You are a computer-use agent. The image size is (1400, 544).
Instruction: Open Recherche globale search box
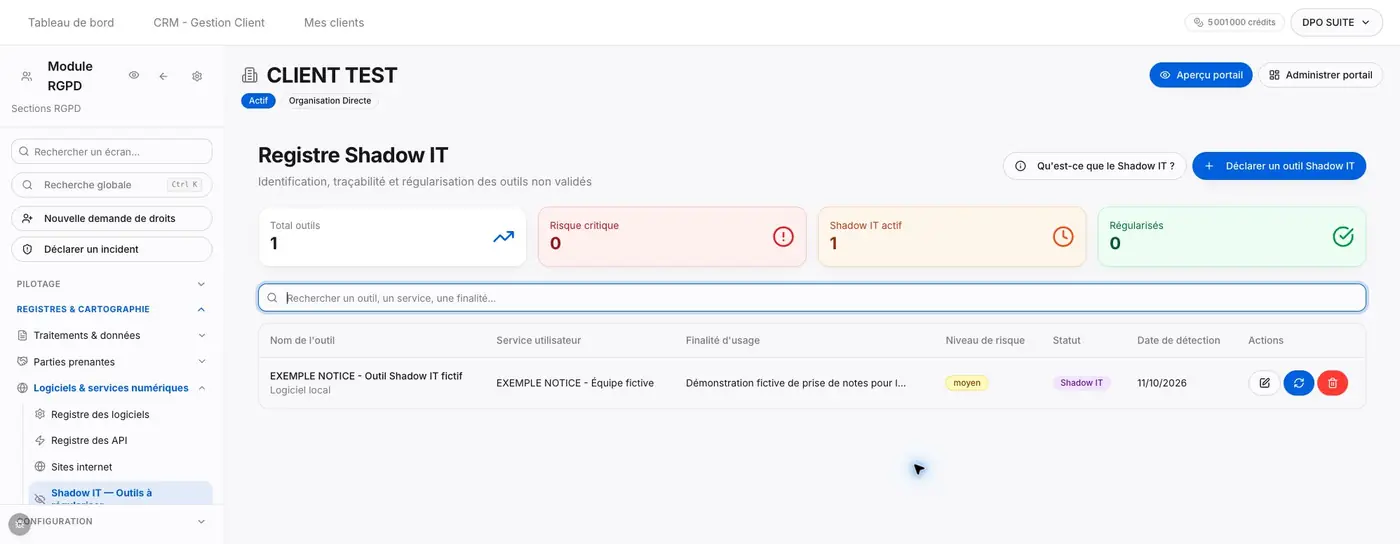pyautogui.click(x=112, y=185)
